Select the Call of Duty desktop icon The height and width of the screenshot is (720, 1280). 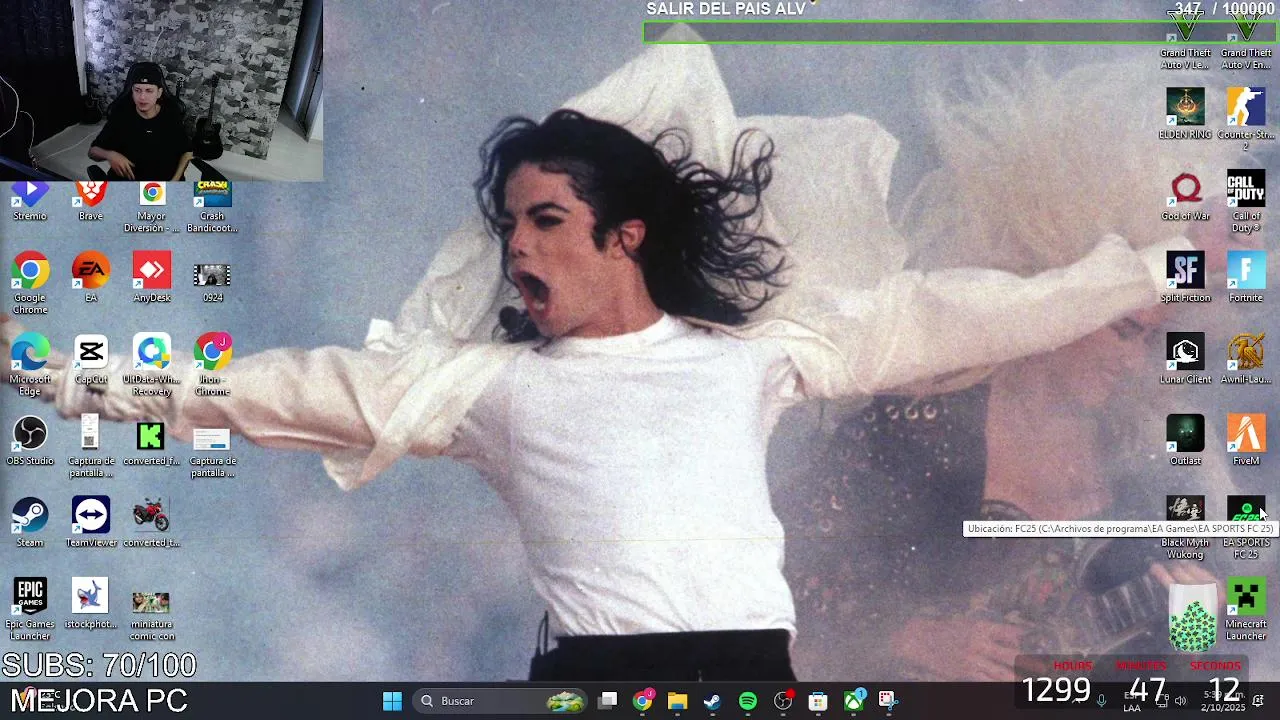(1246, 202)
